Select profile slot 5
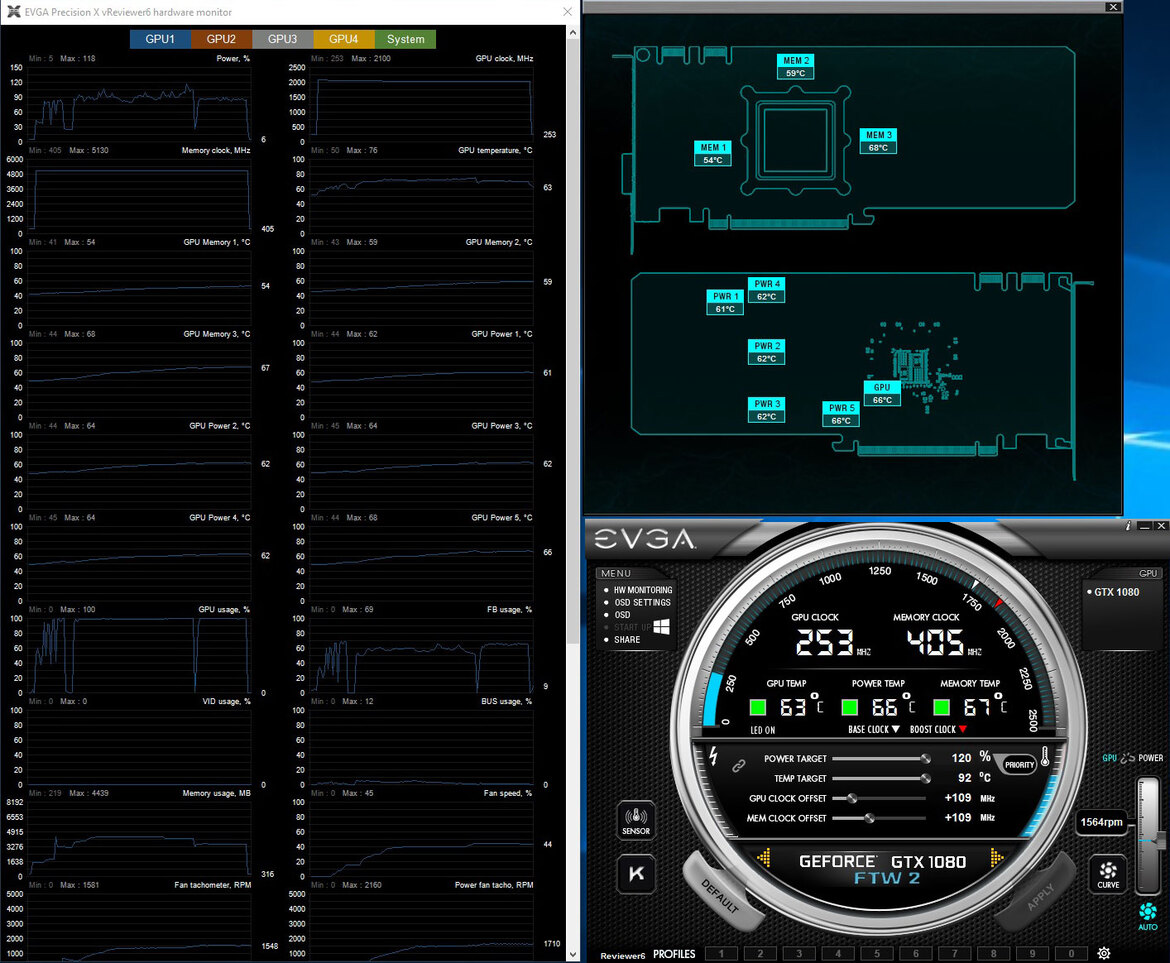 coord(876,953)
